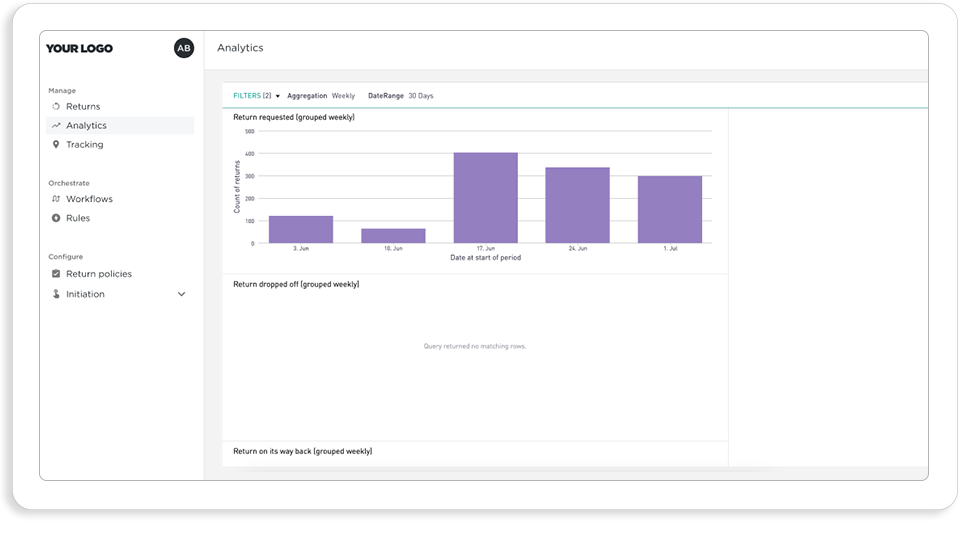Change the DateRange 30 Days filter
The image size is (960, 540).
(400, 96)
